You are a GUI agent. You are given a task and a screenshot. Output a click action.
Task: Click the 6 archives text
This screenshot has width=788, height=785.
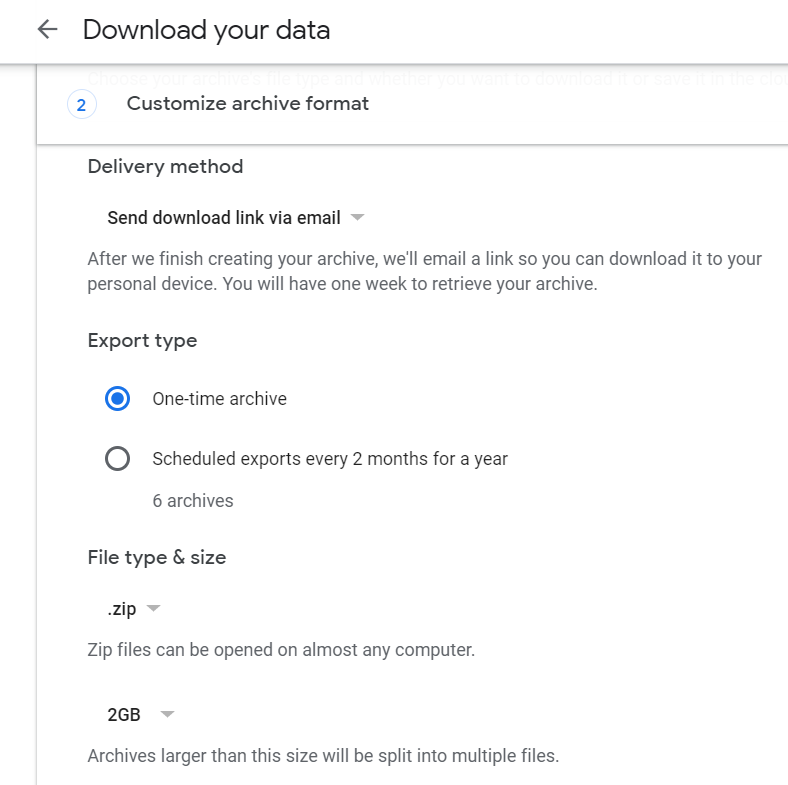pyautogui.click(x=193, y=501)
